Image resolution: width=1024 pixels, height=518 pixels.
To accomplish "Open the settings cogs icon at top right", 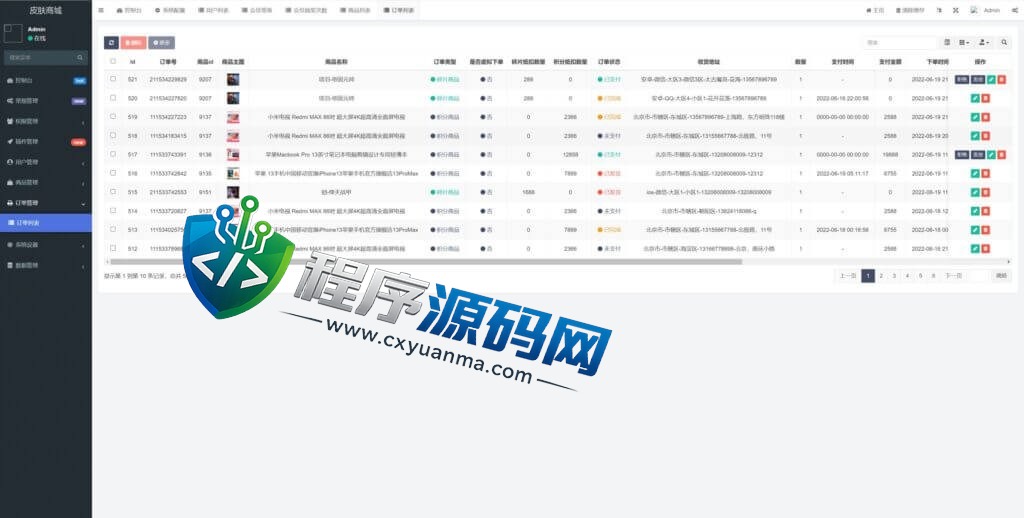I will pyautogui.click(x=1014, y=10).
